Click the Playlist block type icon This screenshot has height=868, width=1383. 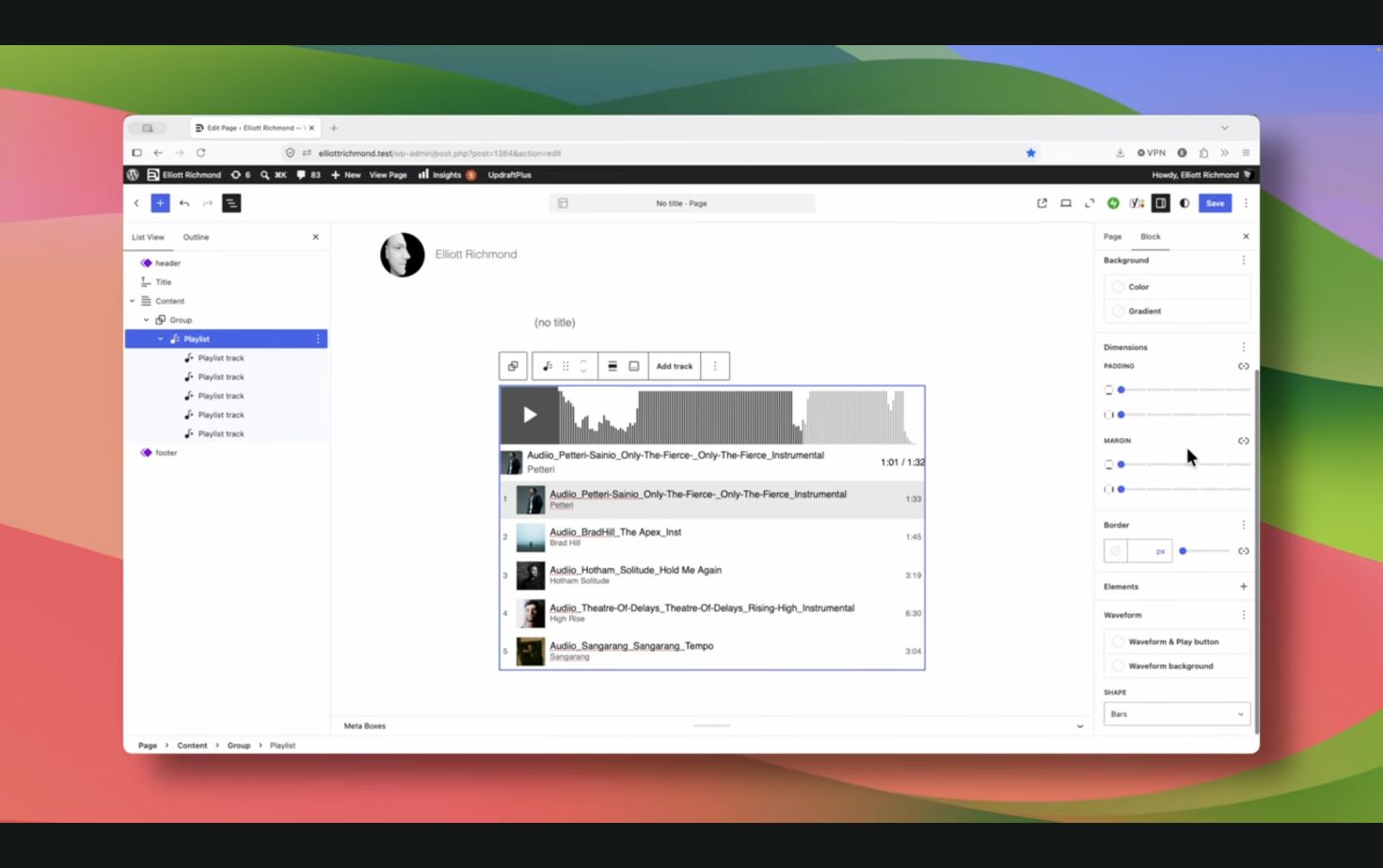[x=548, y=366]
